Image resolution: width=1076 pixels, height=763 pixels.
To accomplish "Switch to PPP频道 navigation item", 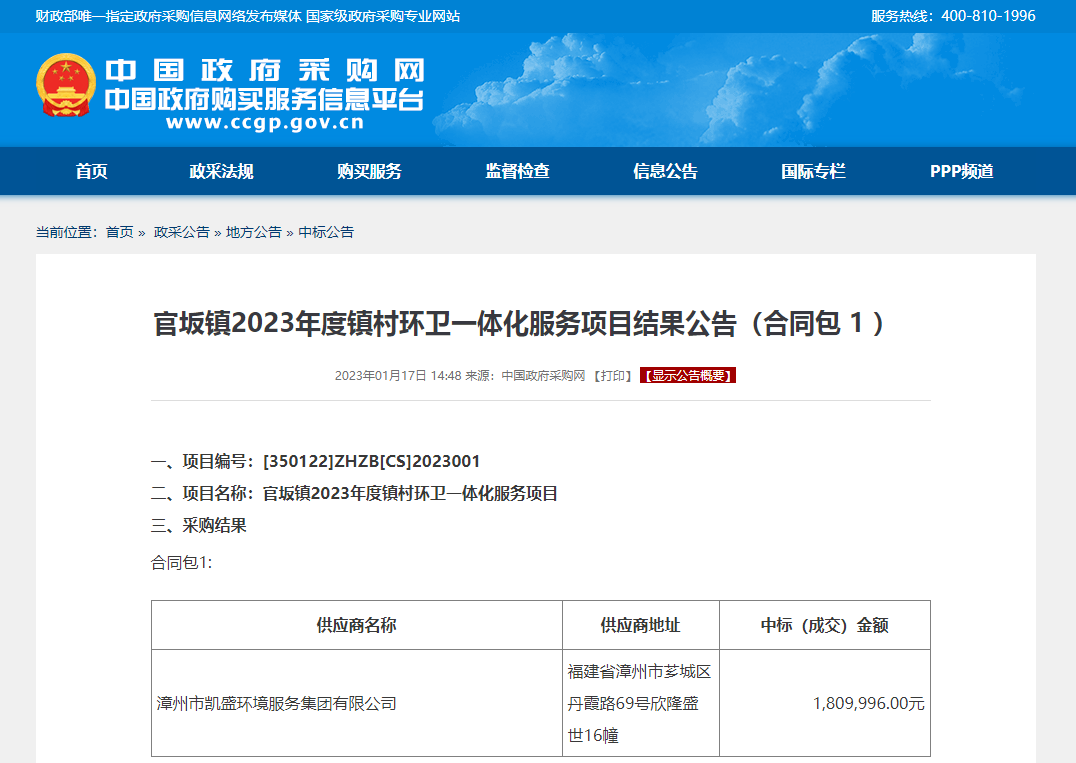I will [961, 172].
